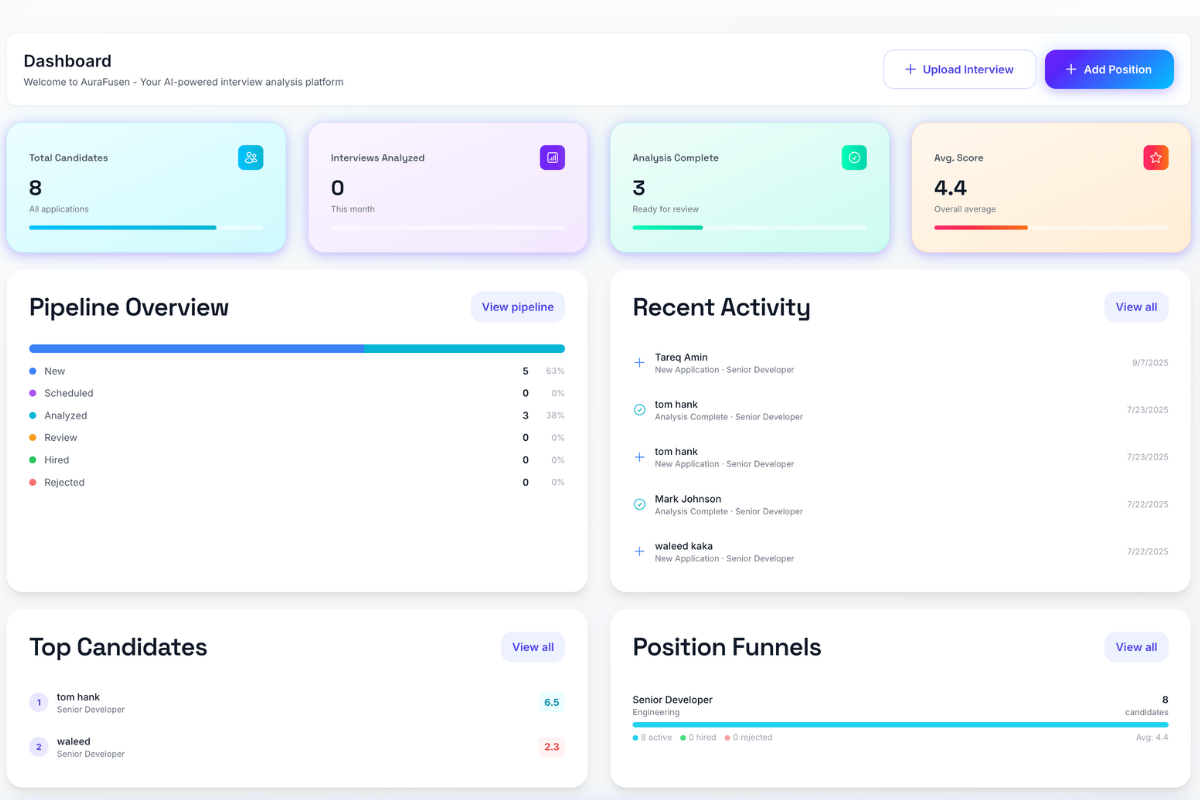Click the checkmark icon beside tom hank's analysis entry

coord(639,410)
